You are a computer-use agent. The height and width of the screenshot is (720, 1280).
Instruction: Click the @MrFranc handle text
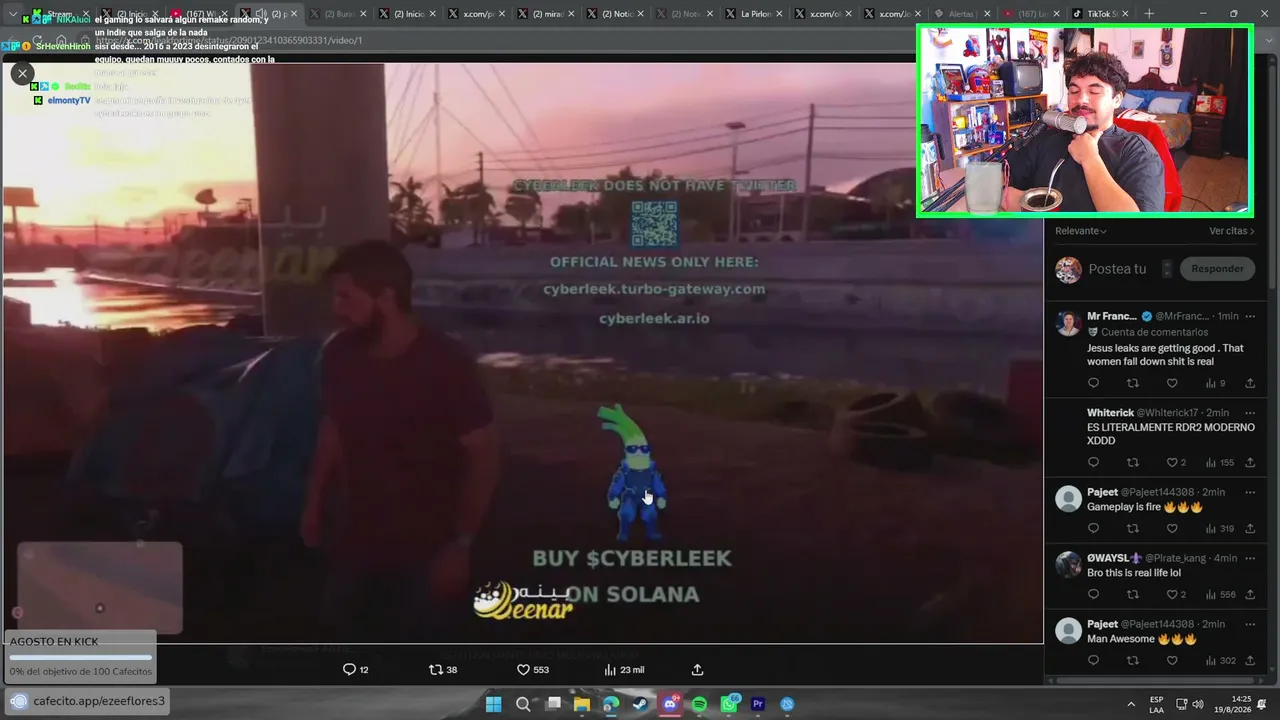pos(1182,316)
